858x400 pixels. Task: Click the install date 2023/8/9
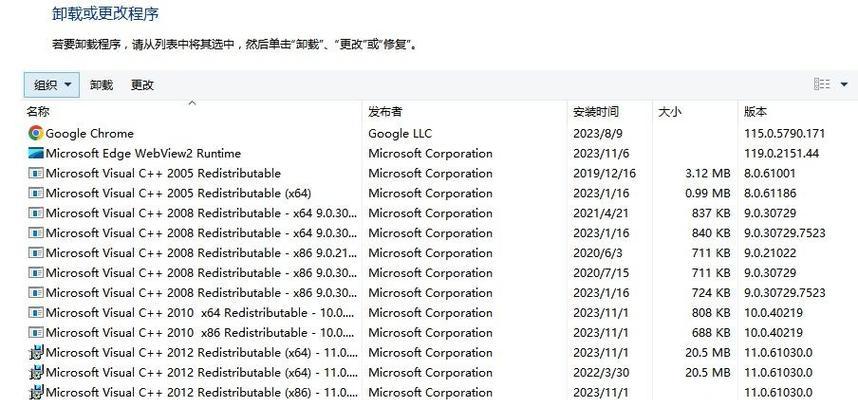[x=598, y=134]
